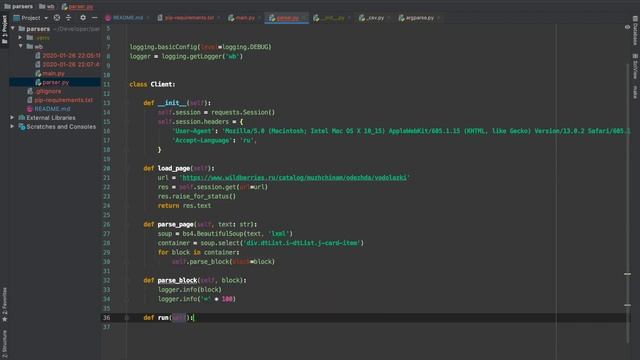This screenshot has width=640, height=360.
Task: Select Scratches and Consoles in tree
Action: pyautogui.click(x=61, y=127)
